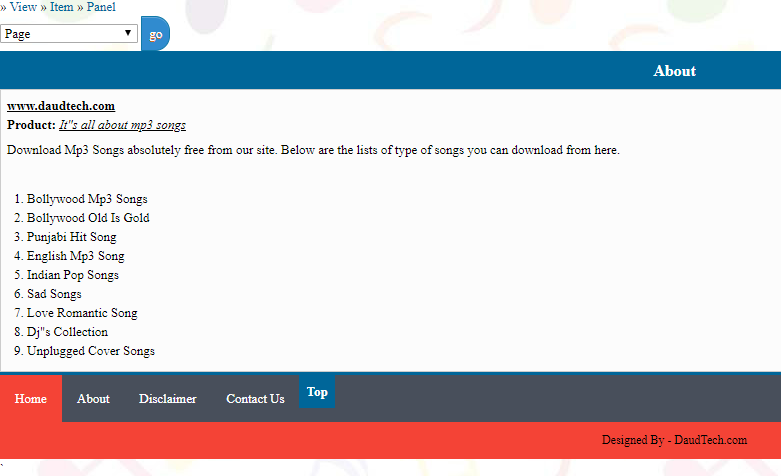Select the Love Romantic Song item

point(82,313)
